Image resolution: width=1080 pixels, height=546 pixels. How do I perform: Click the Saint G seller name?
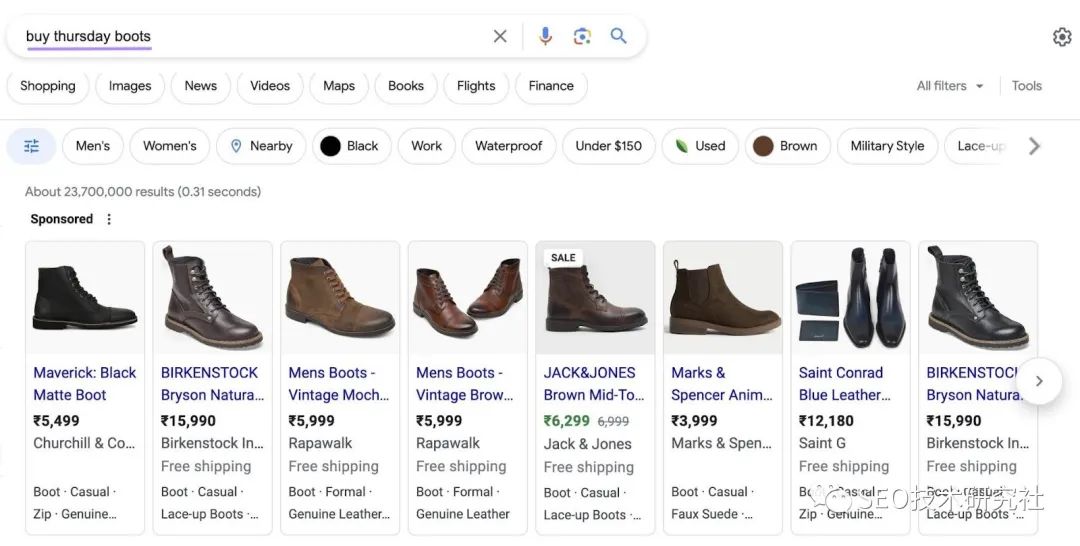(822, 443)
